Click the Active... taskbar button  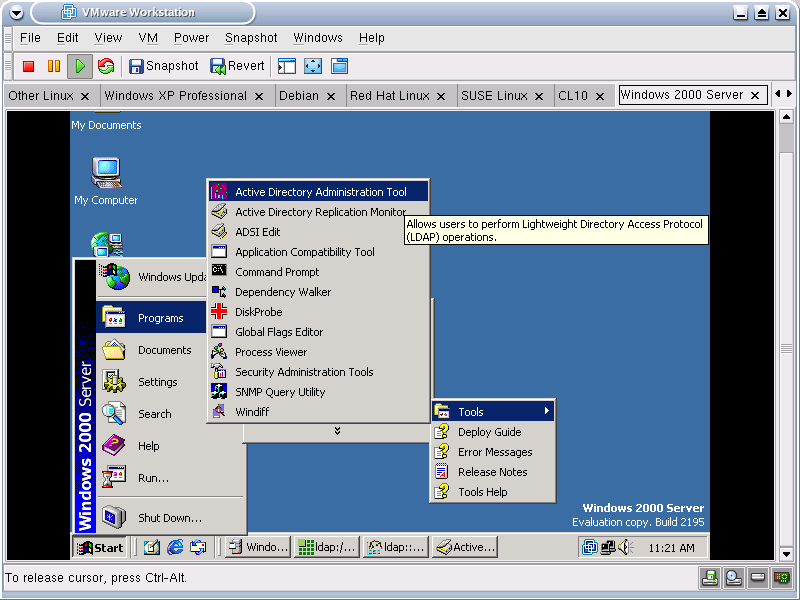tap(465, 547)
